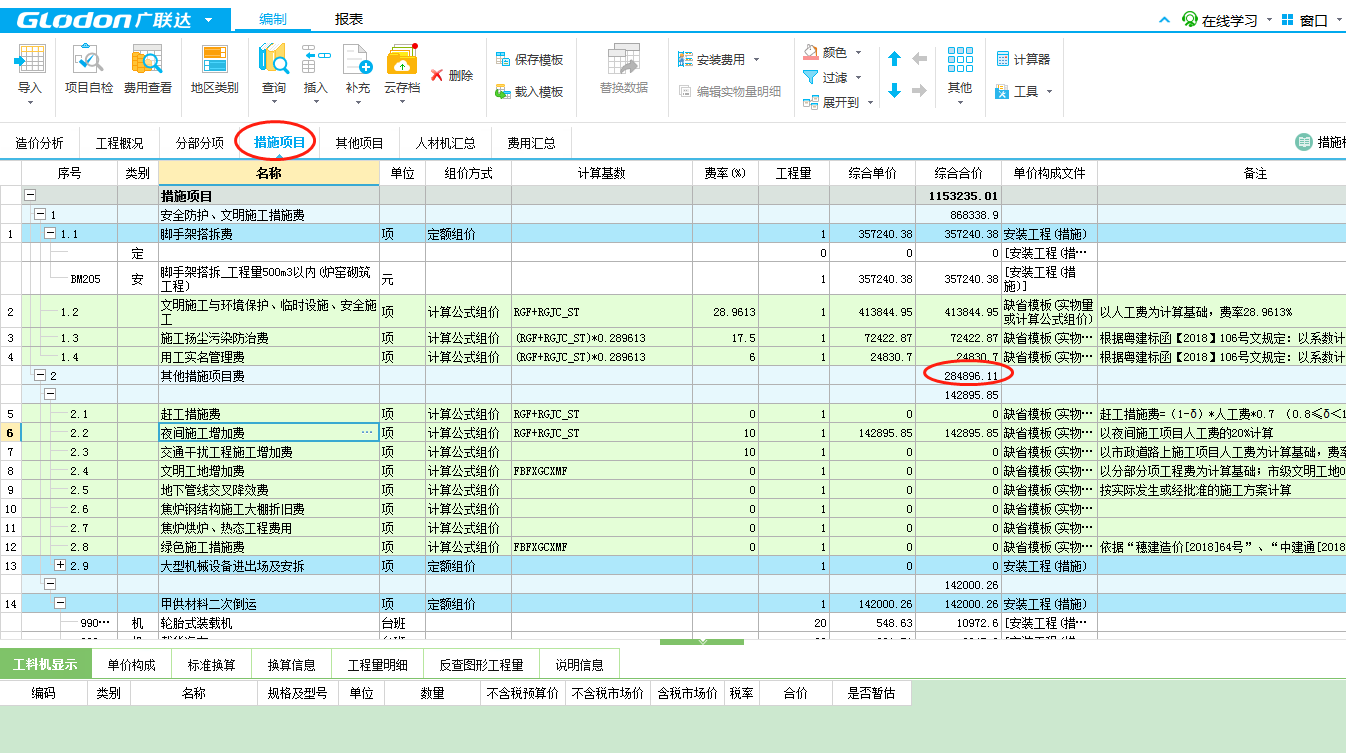This screenshot has width=1346, height=753.
Task: Click 载入模板 load template
Action: (x=529, y=92)
